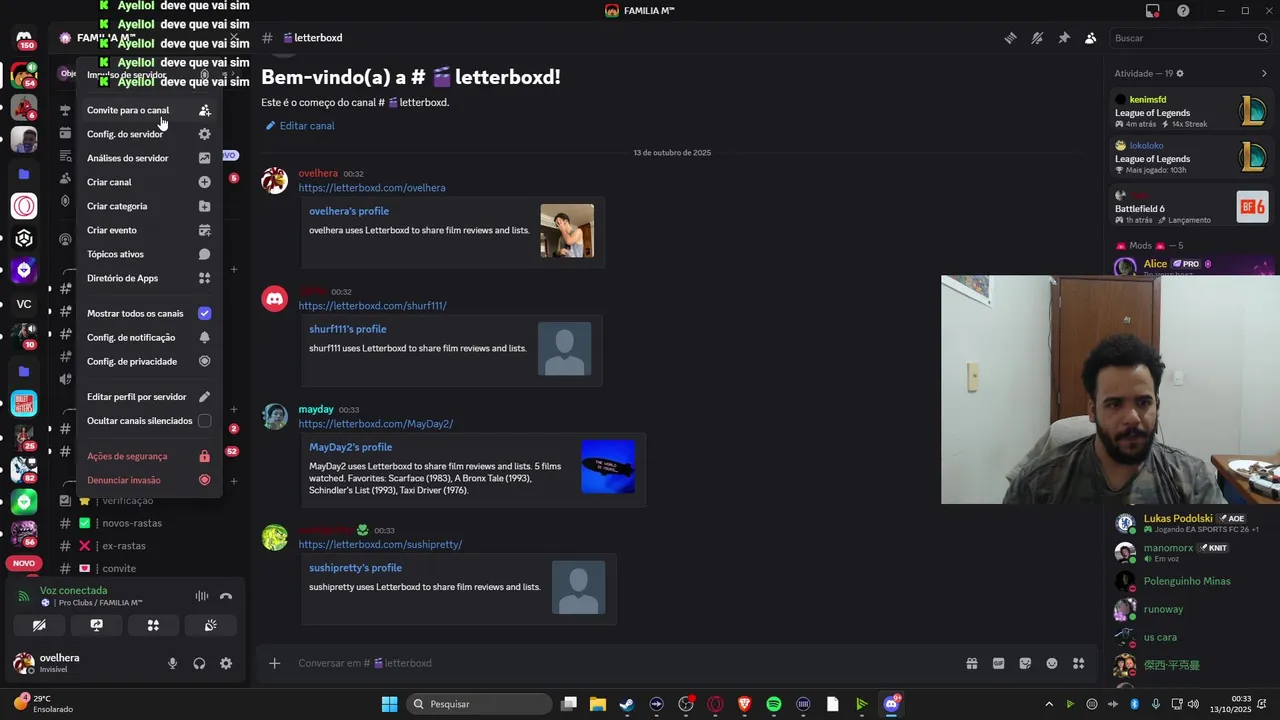Open apps launcher in message bar

pyautogui.click(x=1078, y=663)
